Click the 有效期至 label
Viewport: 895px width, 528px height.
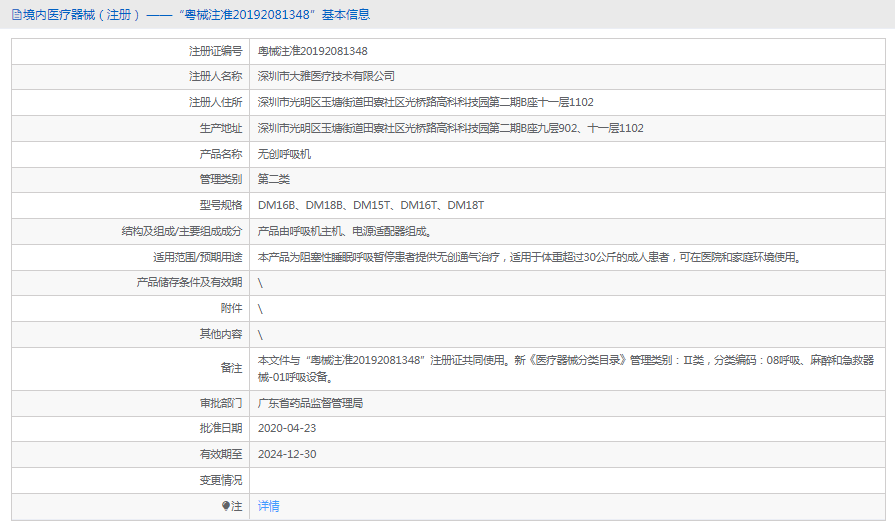(x=221, y=454)
